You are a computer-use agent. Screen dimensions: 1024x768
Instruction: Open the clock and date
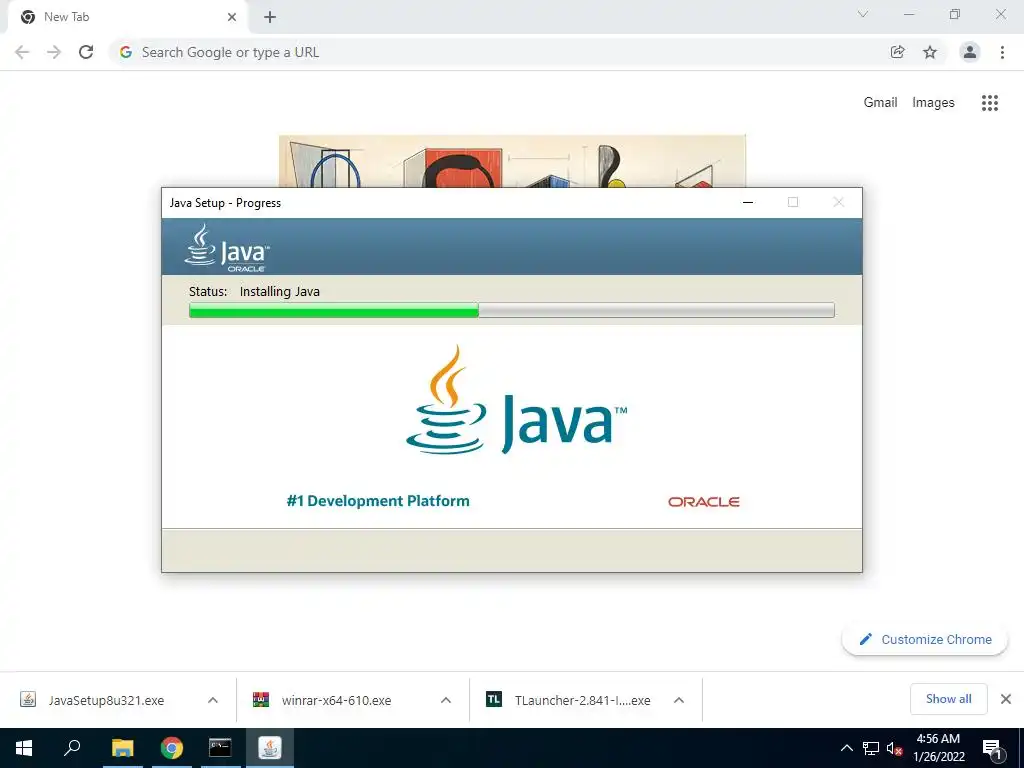[938, 748]
